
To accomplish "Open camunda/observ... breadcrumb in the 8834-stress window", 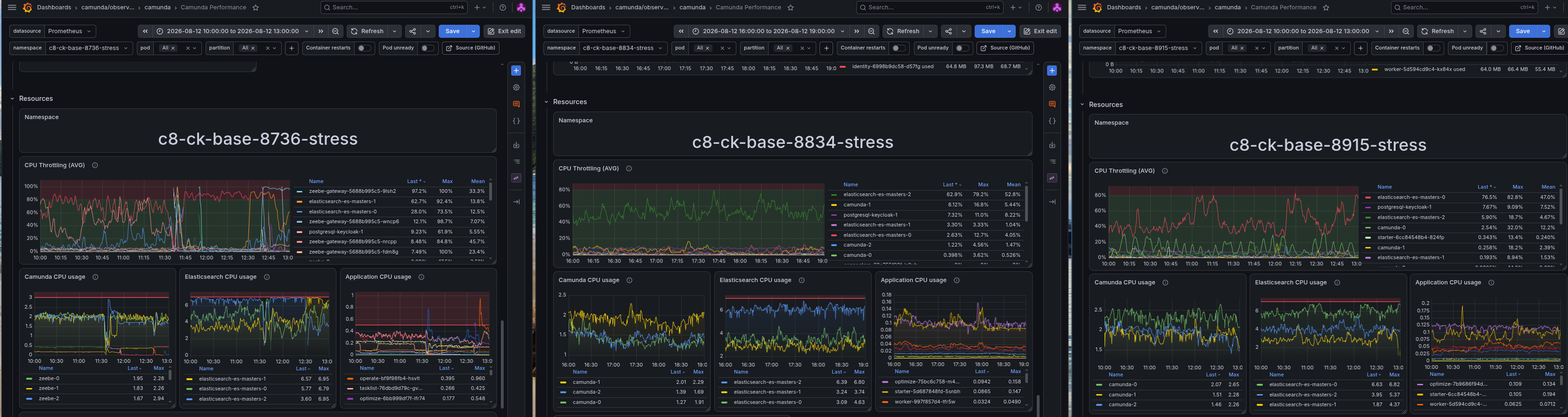I will 641,7.
